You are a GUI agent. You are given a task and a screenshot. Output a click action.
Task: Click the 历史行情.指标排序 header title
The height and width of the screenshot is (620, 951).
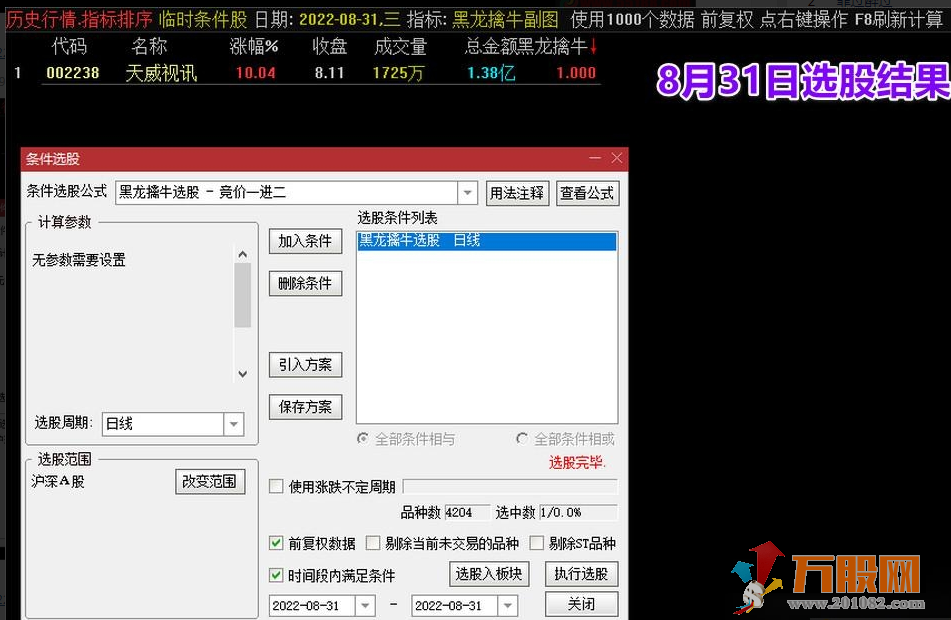click(79, 19)
